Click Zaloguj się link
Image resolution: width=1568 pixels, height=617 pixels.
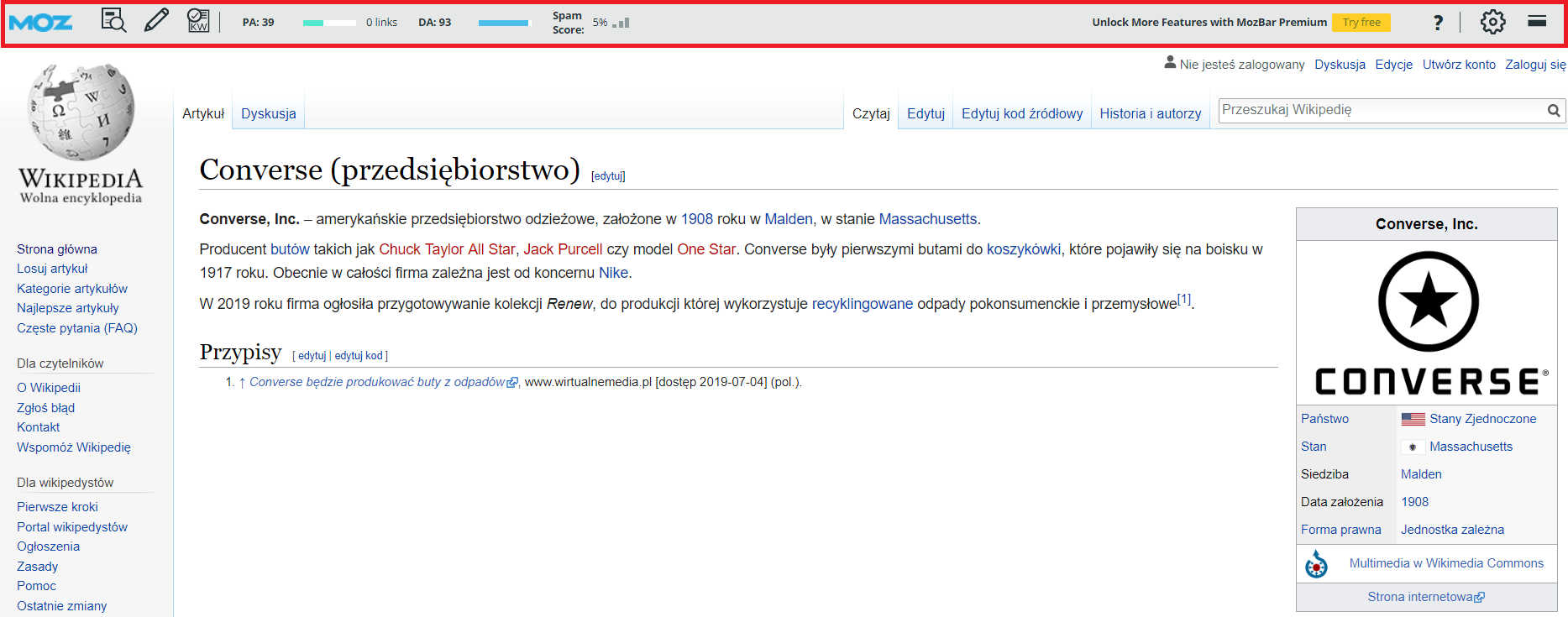point(1535,65)
